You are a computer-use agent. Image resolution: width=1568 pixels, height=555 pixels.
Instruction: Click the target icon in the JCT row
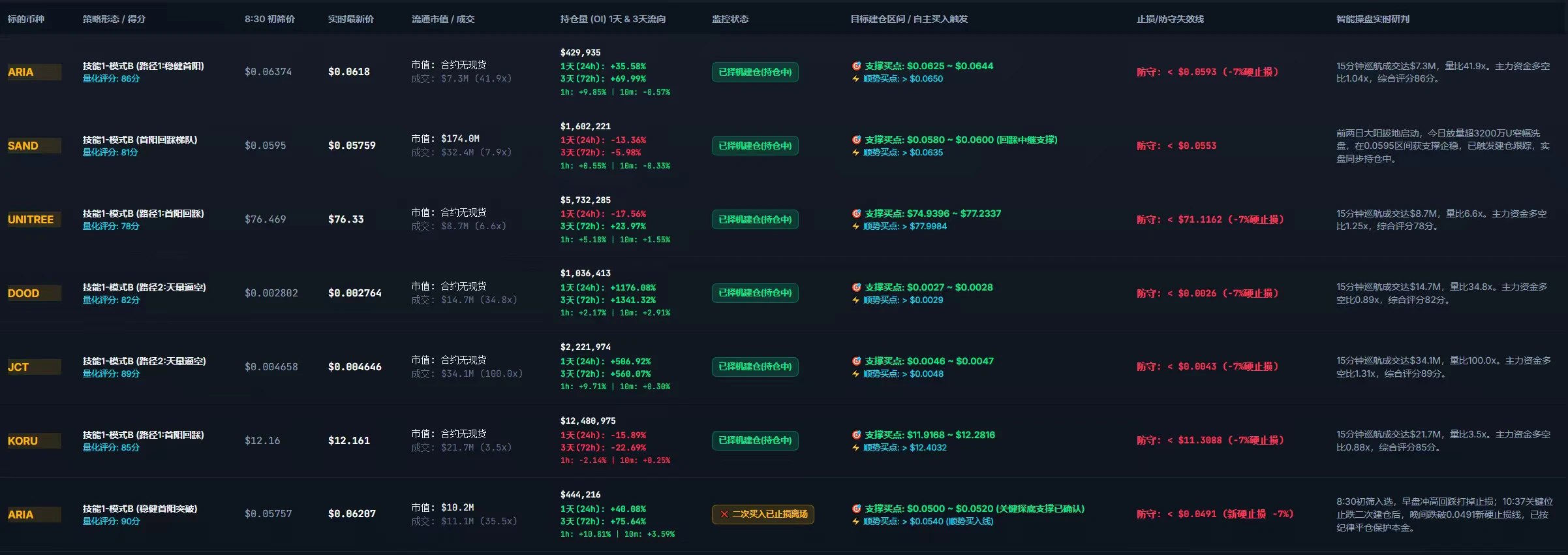click(x=856, y=361)
